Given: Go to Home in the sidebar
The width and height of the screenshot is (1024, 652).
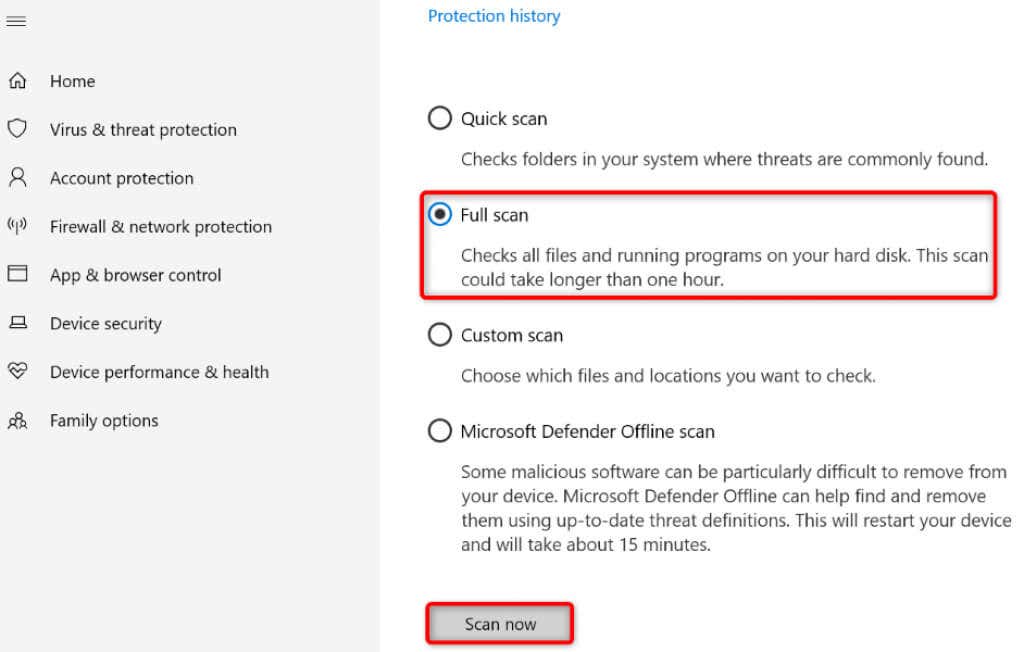Looking at the screenshot, I should click(72, 81).
